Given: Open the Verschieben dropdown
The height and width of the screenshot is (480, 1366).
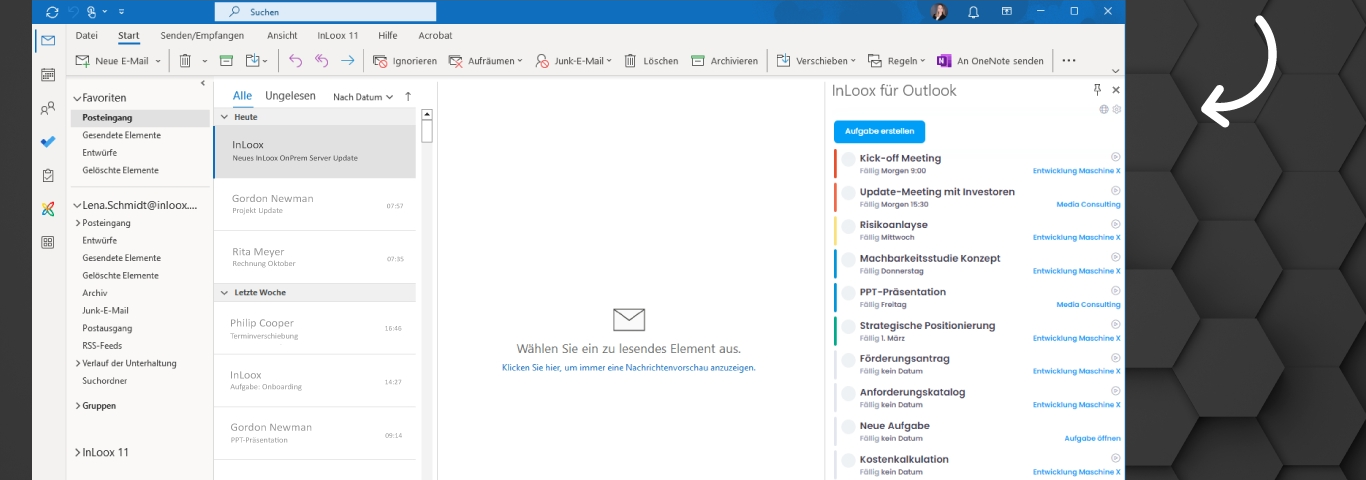Looking at the screenshot, I should (853, 61).
